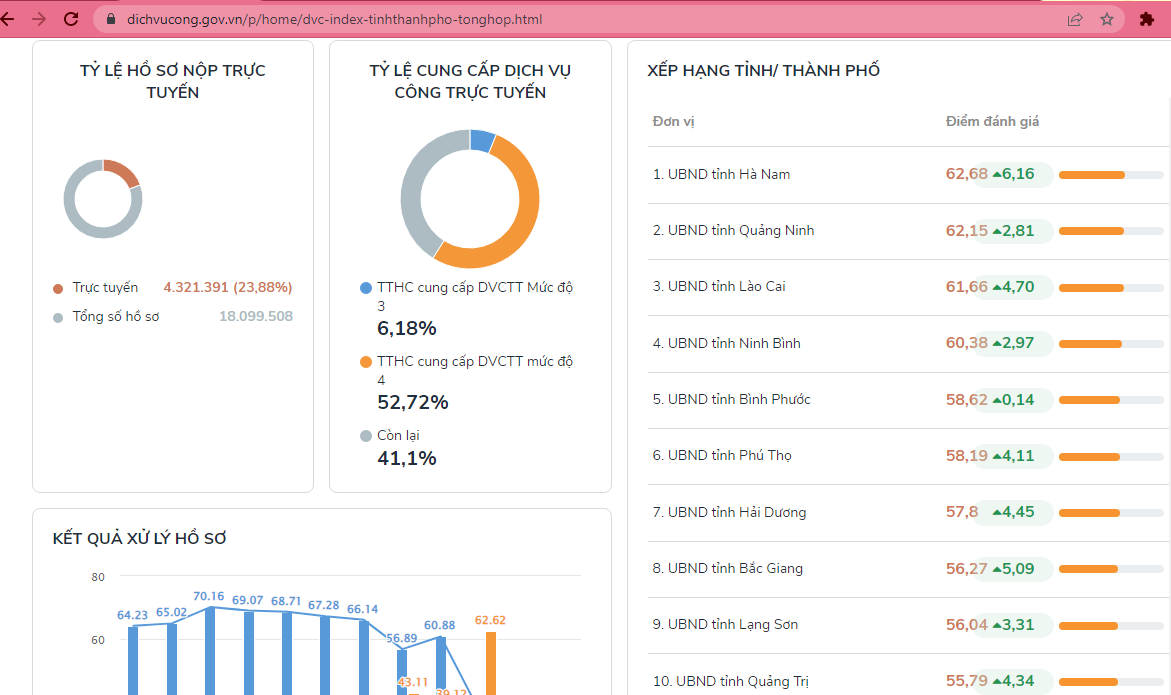Click the Phú Thọ orange score bar

(1090, 457)
